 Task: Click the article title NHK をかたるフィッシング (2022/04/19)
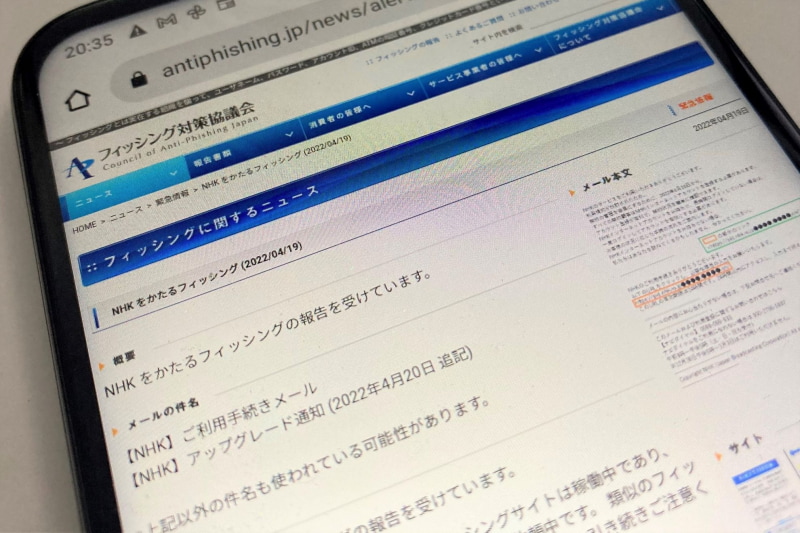[207, 277]
